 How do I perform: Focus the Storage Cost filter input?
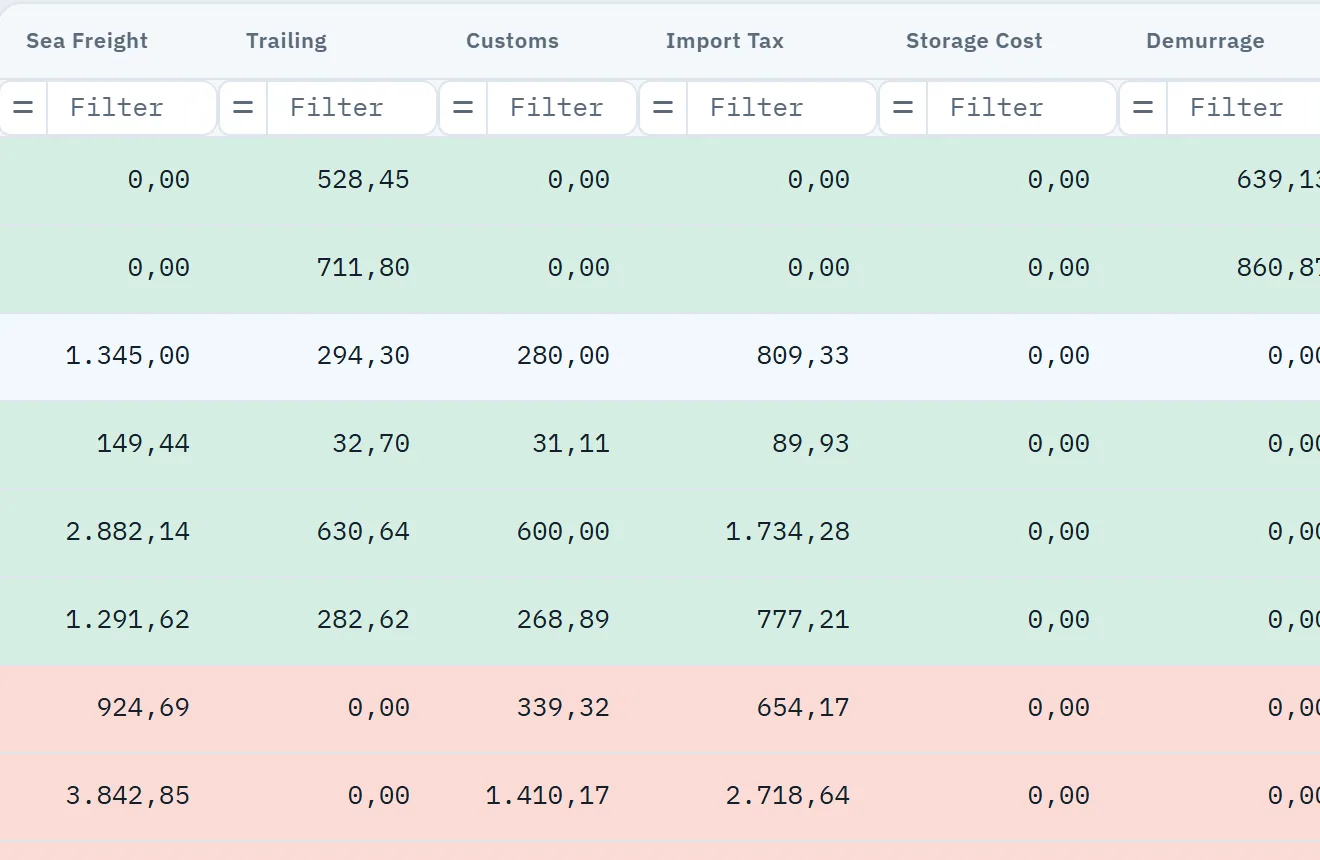1022,108
